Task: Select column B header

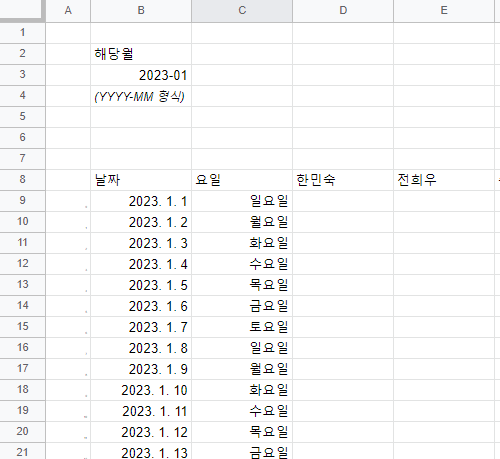Action: click(141, 11)
